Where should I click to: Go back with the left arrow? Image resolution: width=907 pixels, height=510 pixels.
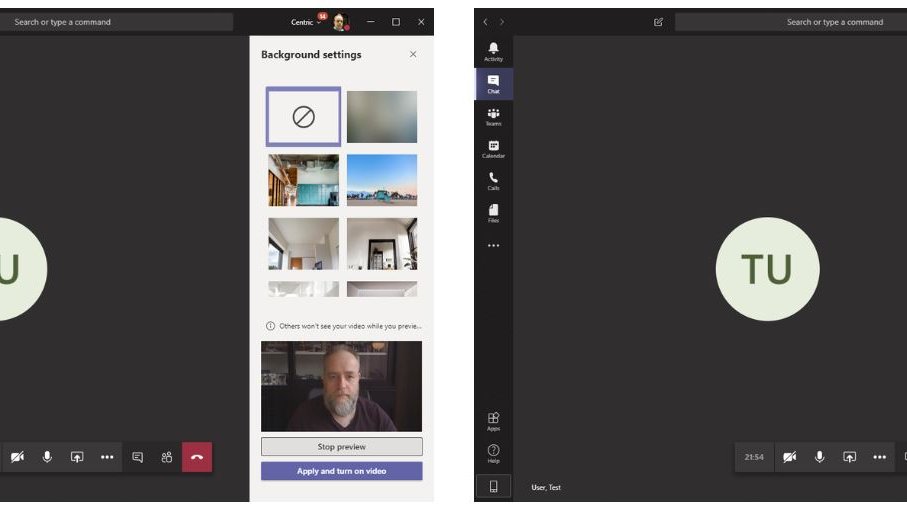point(485,22)
